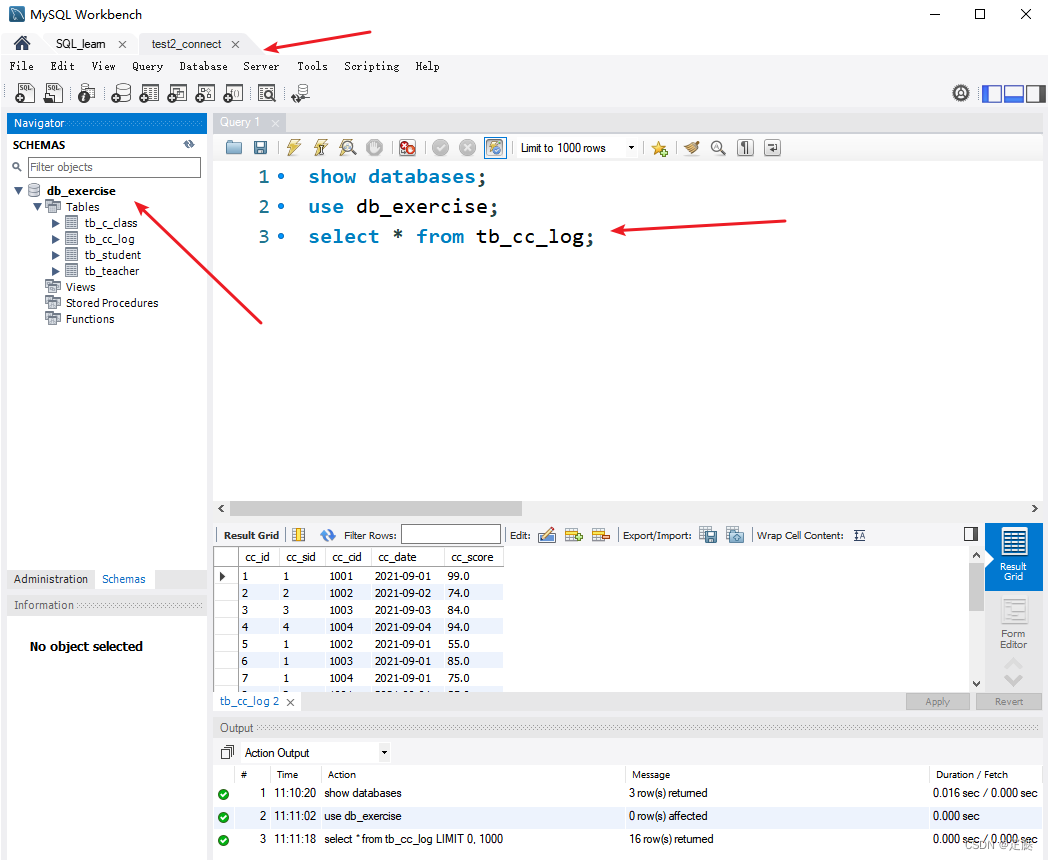Image resolution: width=1048 pixels, height=860 pixels.
Task: Add snippet to favorites star icon
Action: point(660,148)
